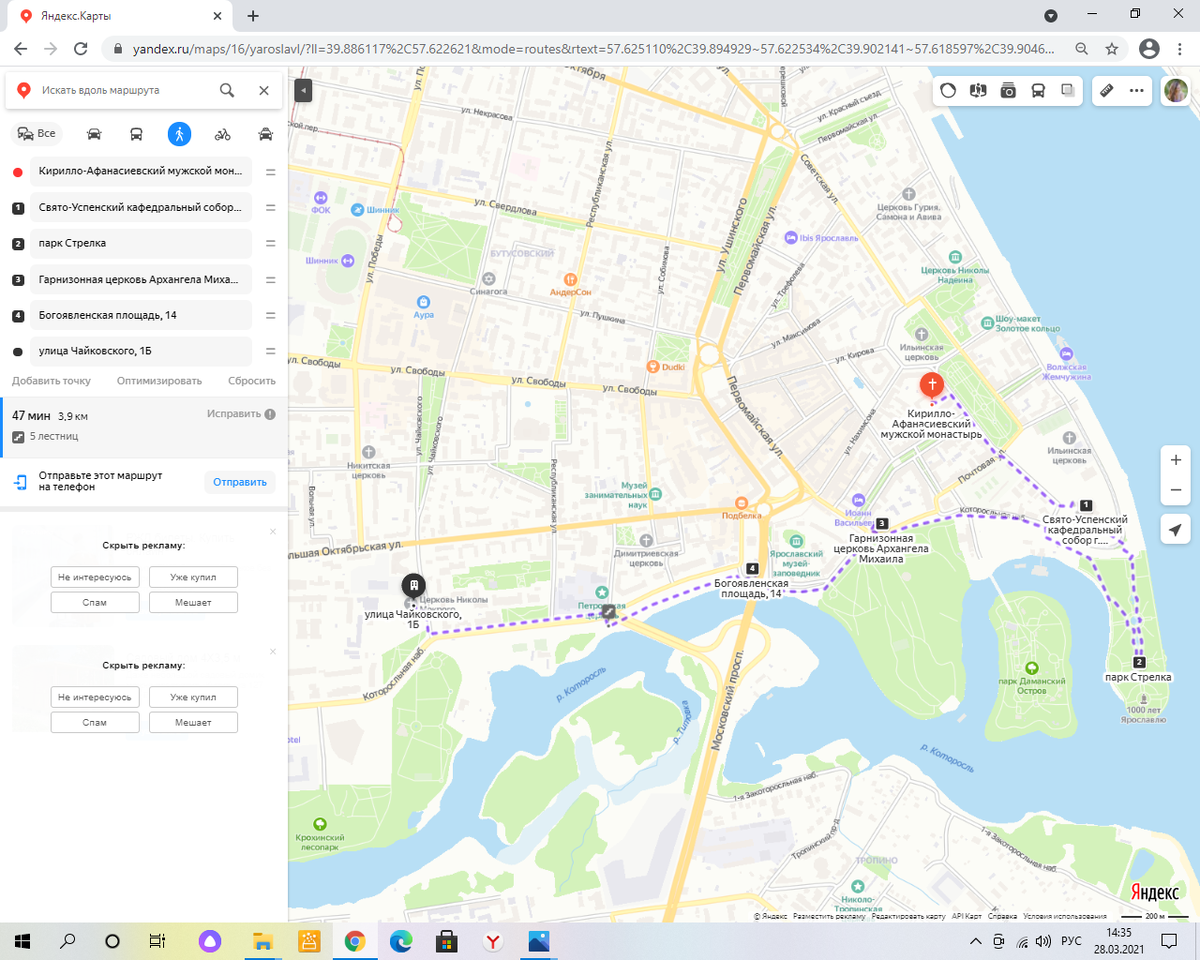Click the zoom magnifier icon in the address bar
Screen dimensions: 1200x960
pos(1081,48)
